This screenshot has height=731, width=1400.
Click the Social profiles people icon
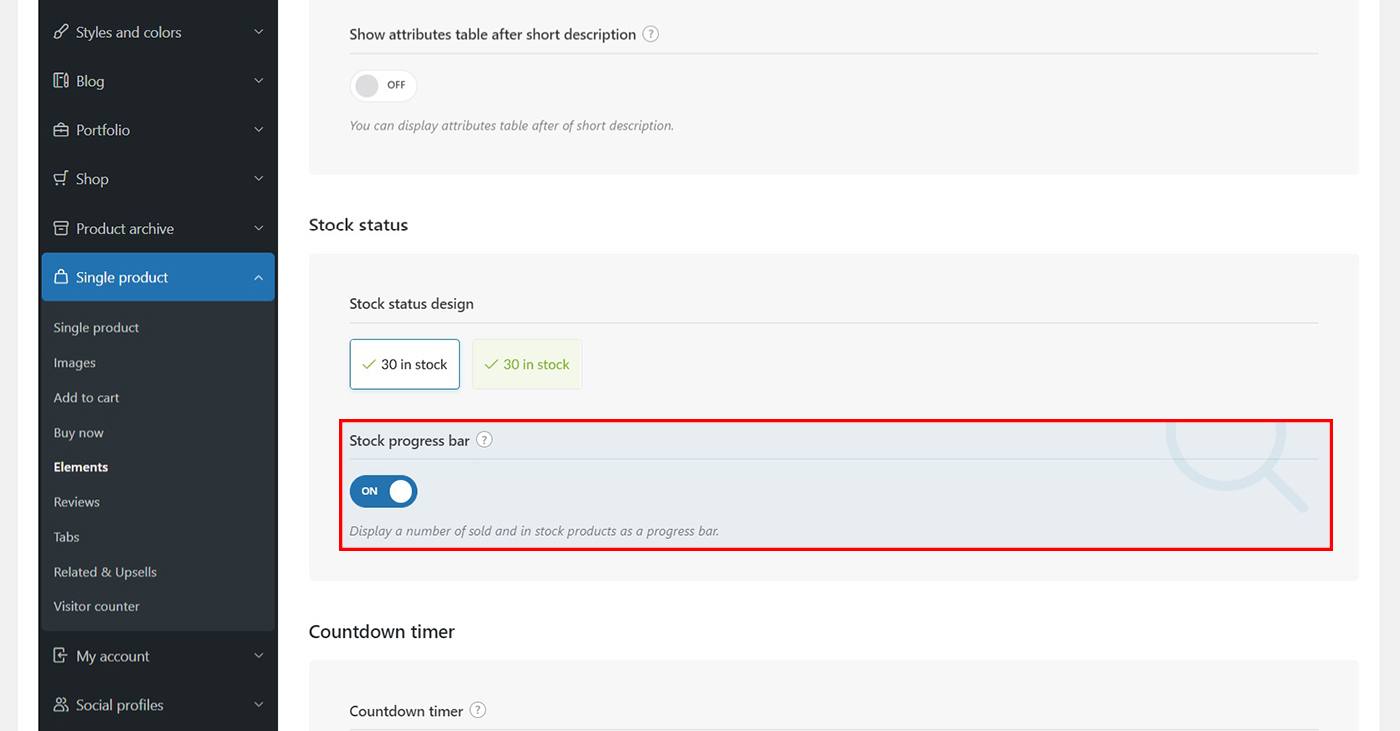(61, 705)
